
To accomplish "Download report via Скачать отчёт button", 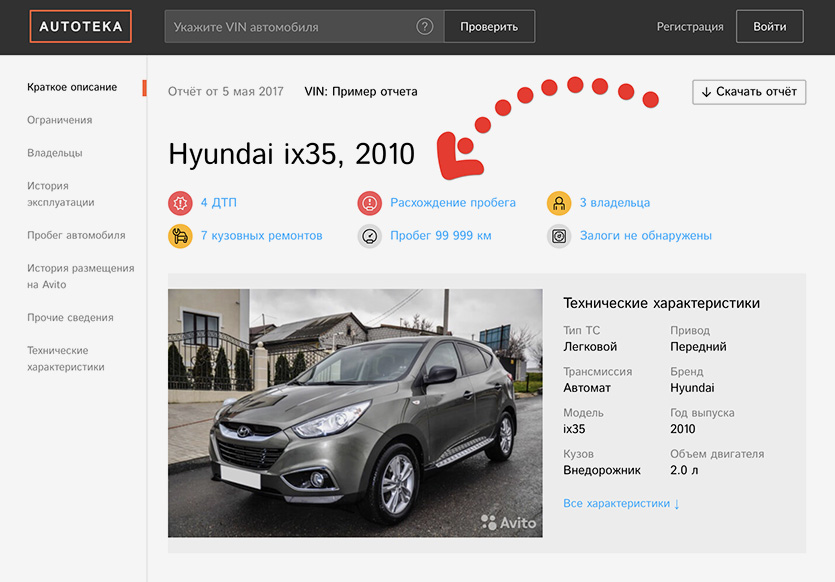I will (749, 92).
